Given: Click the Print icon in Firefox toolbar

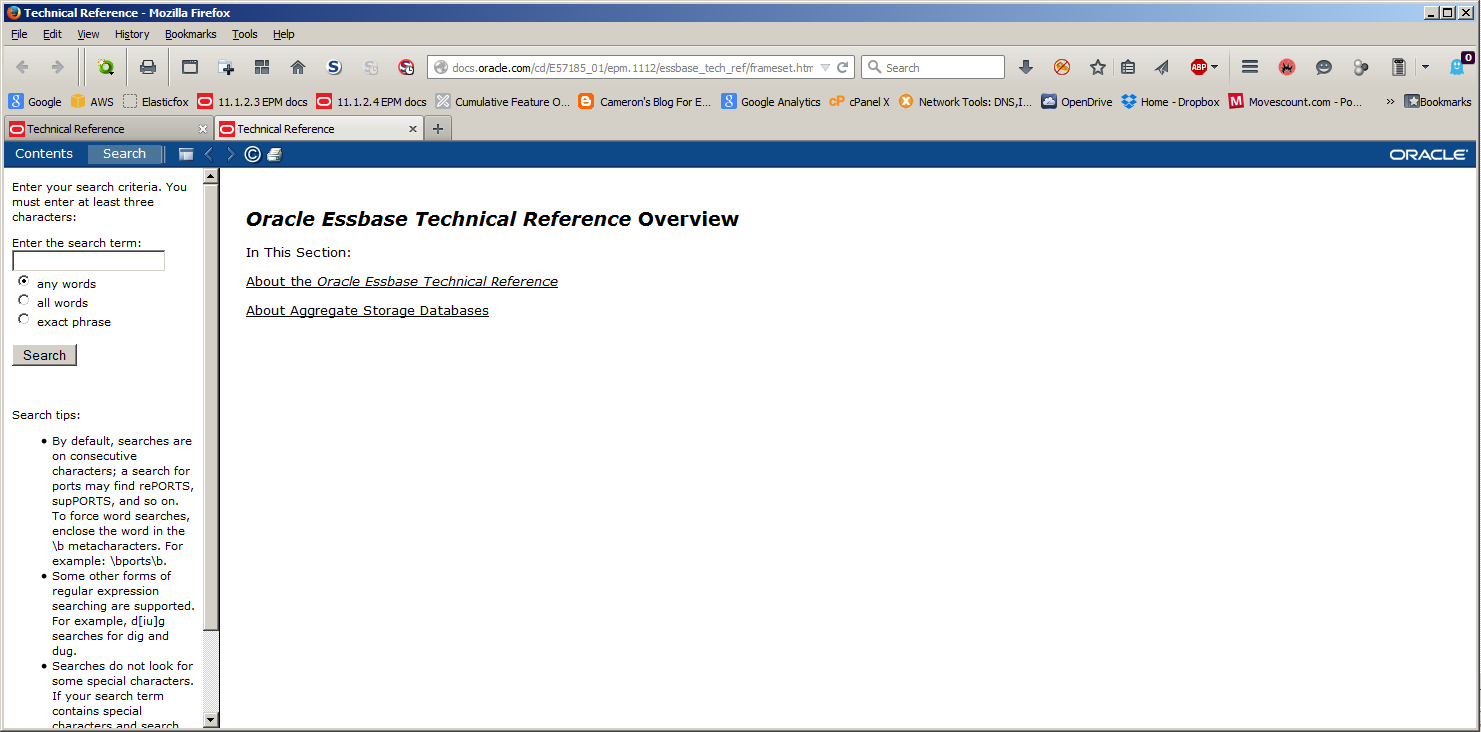Looking at the screenshot, I should coord(148,67).
